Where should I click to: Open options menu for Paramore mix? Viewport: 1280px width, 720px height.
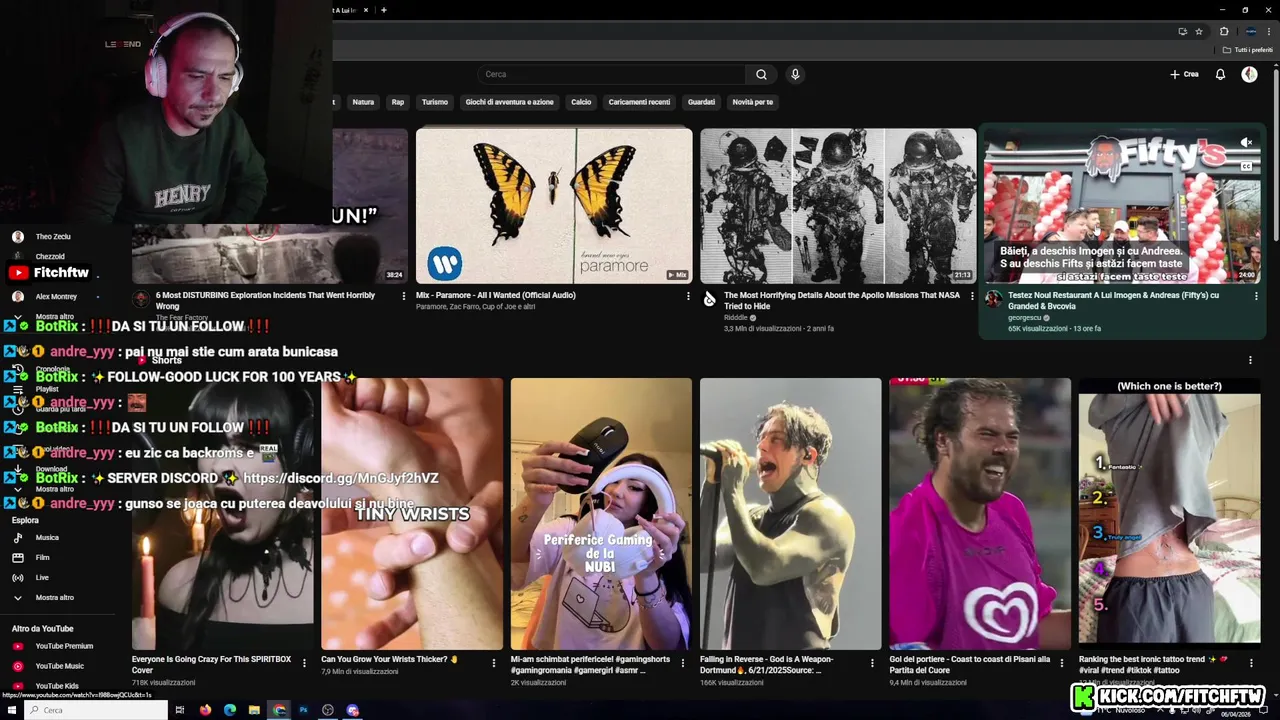pyautogui.click(x=687, y=296)
